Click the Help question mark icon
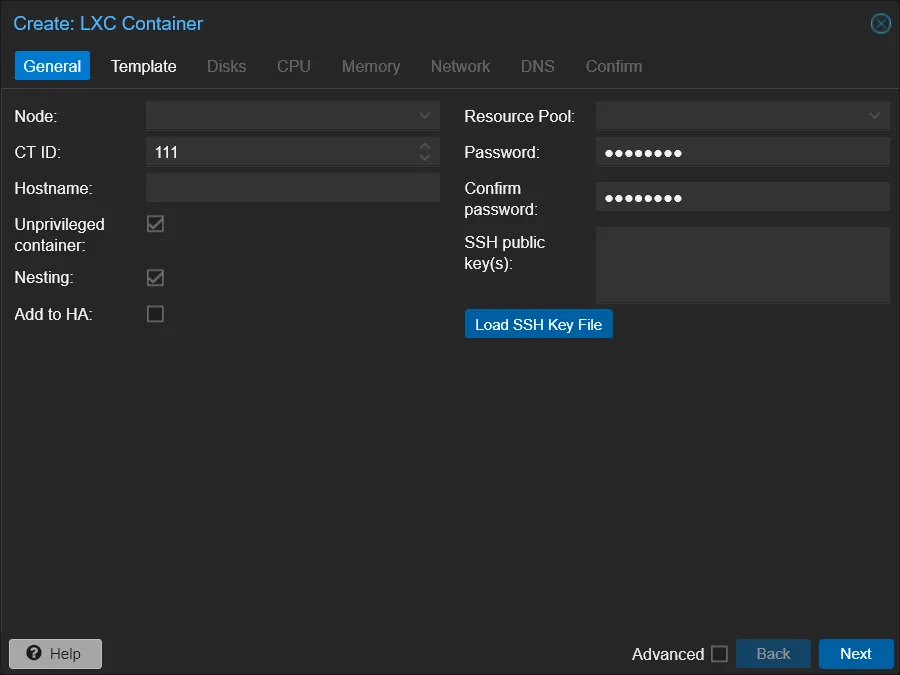The width and height of the screenshot is (900, 675). (x=35, y=654)
